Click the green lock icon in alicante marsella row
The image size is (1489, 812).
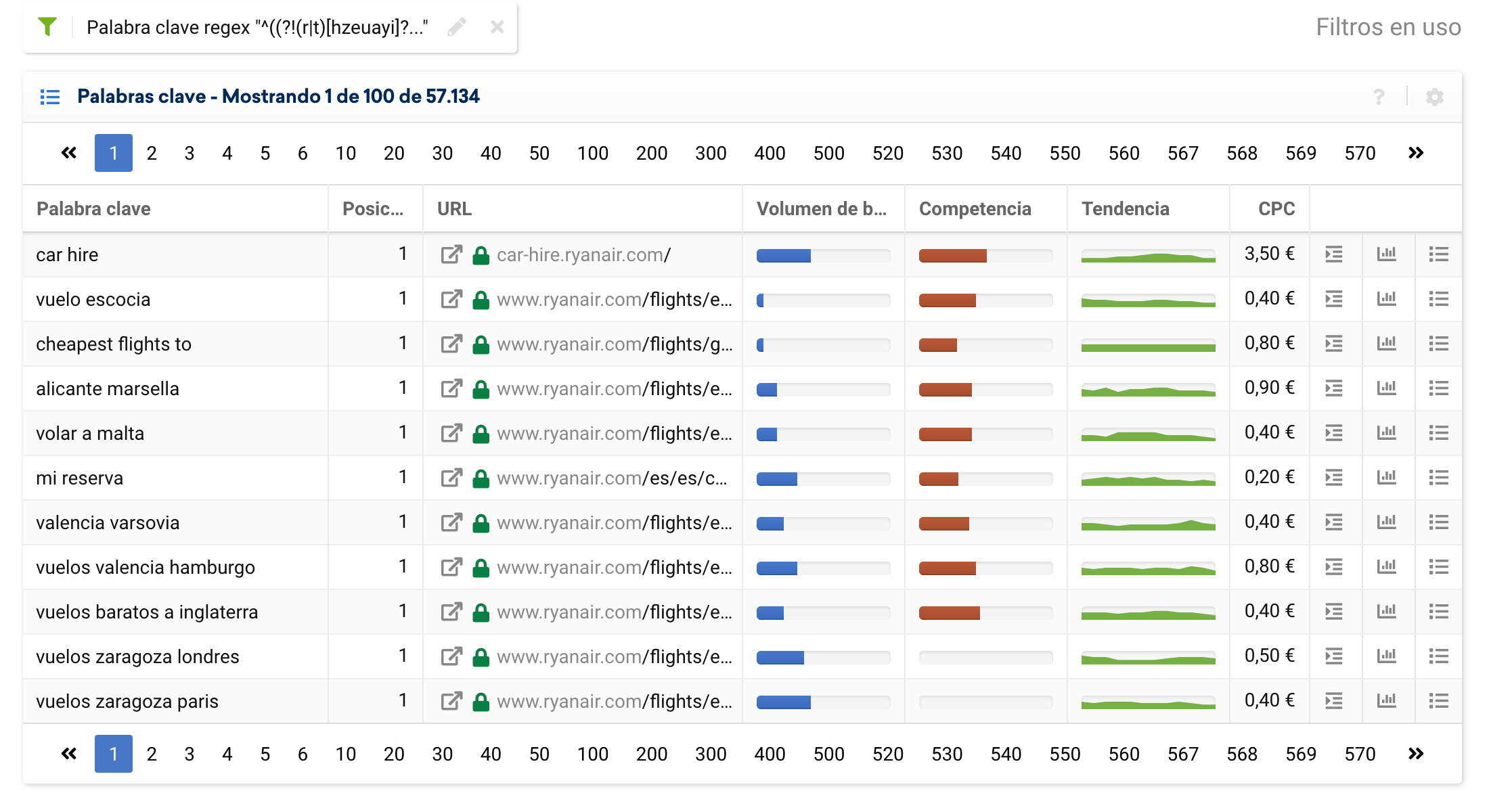tap(481, 389)
